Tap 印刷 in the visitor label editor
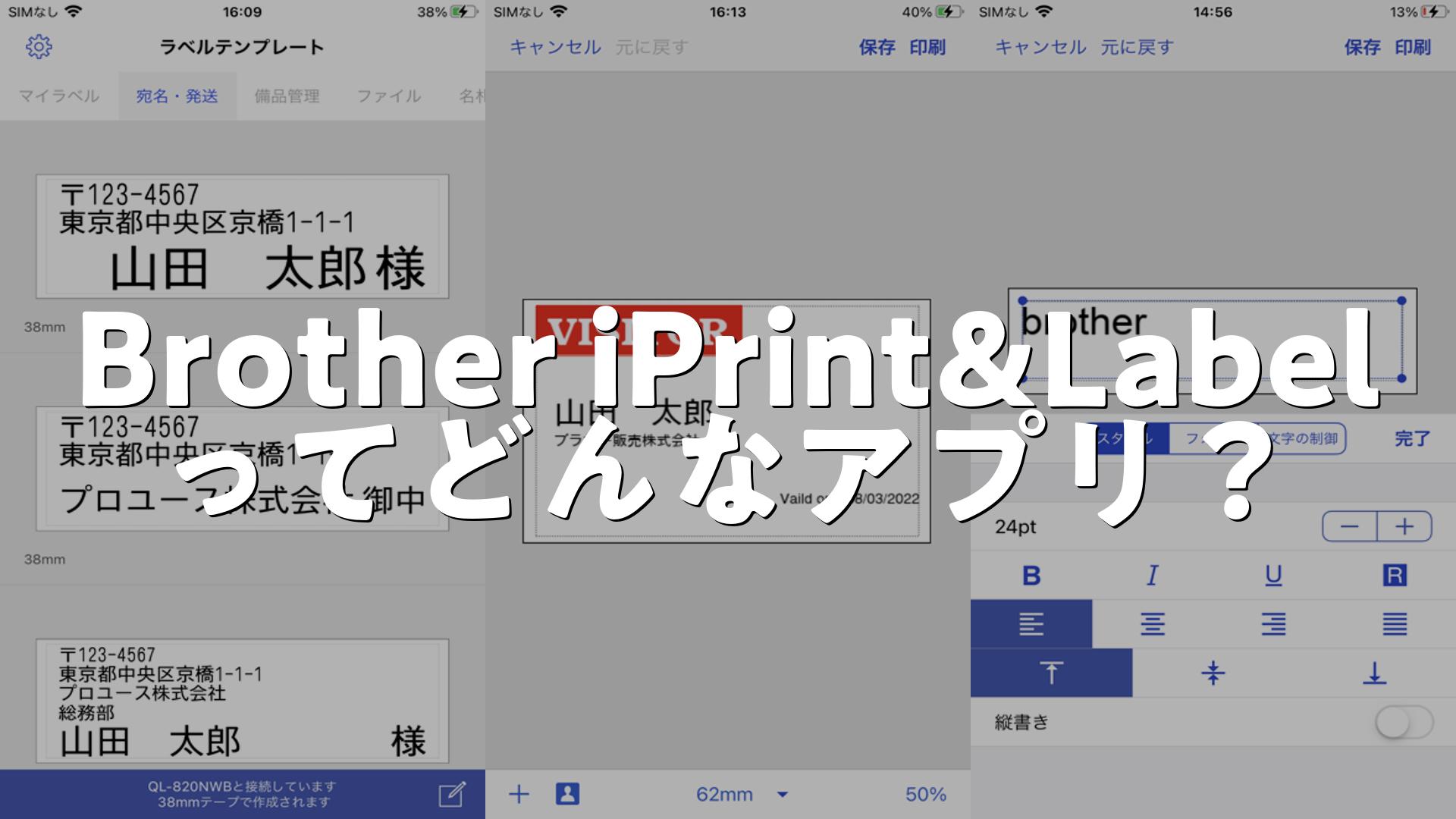1456x819 pixels. (927, 47)
